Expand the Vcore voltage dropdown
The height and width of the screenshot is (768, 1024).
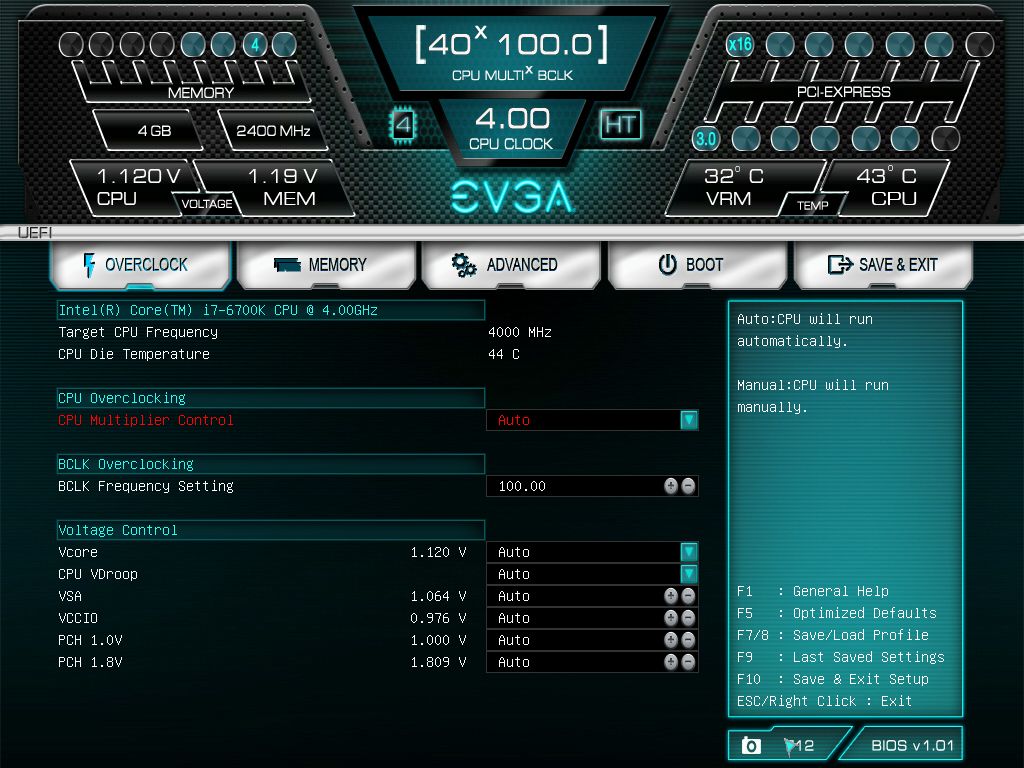pos(688,552)
